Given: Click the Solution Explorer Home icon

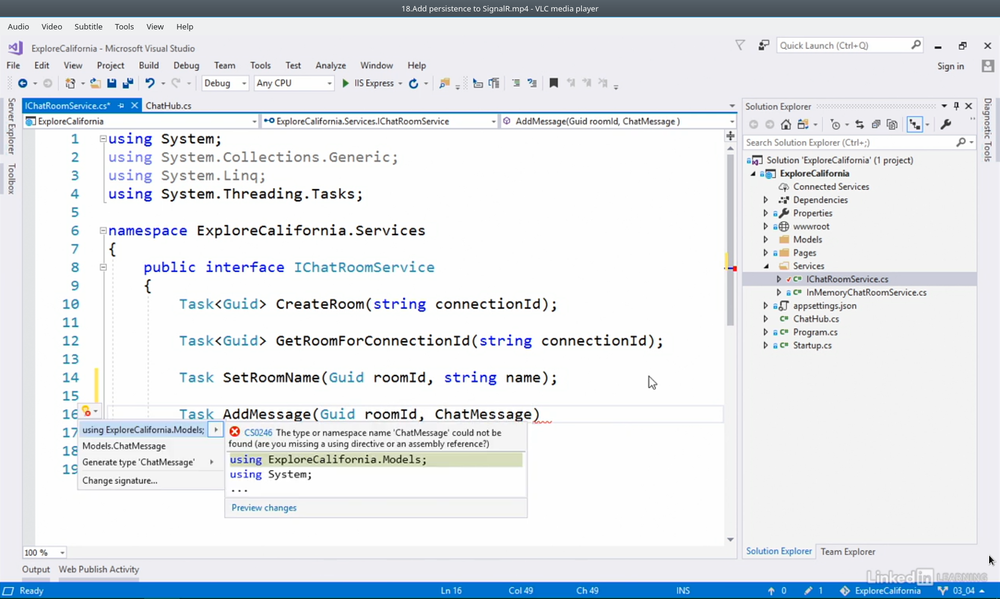Looking at the screenshot, I should click(x=785, y=125).
